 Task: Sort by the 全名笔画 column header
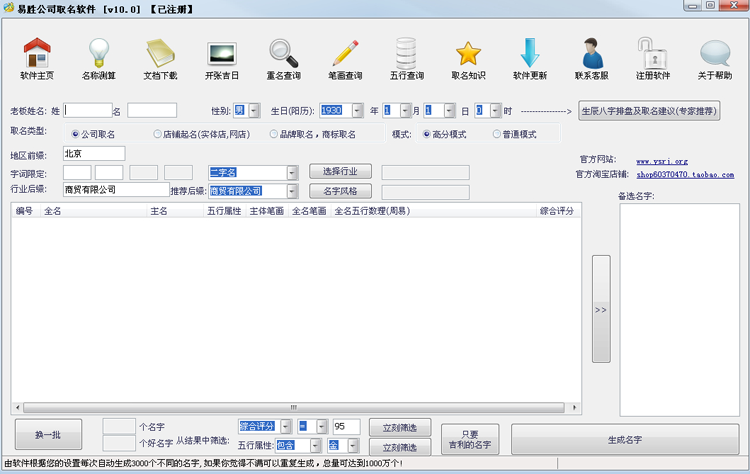(310, 211)
